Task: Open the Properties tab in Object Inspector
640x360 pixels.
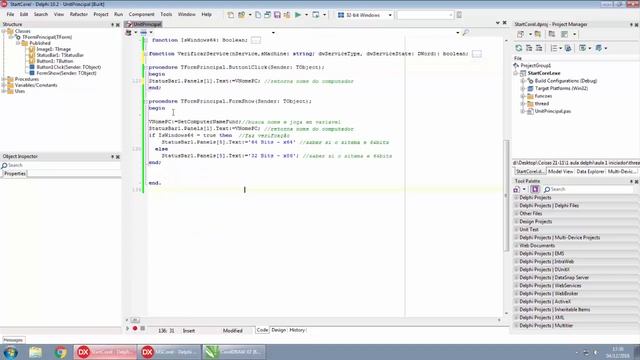Action: 15,174
